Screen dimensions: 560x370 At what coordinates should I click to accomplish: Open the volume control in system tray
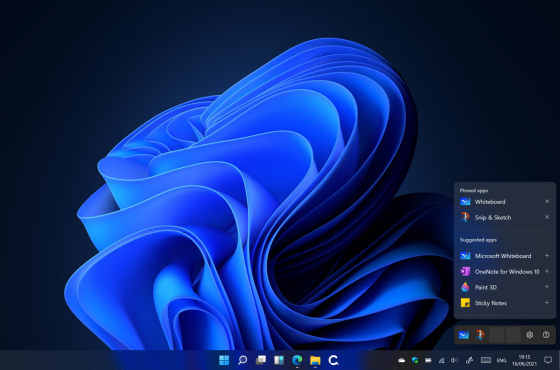pos(454,360)
